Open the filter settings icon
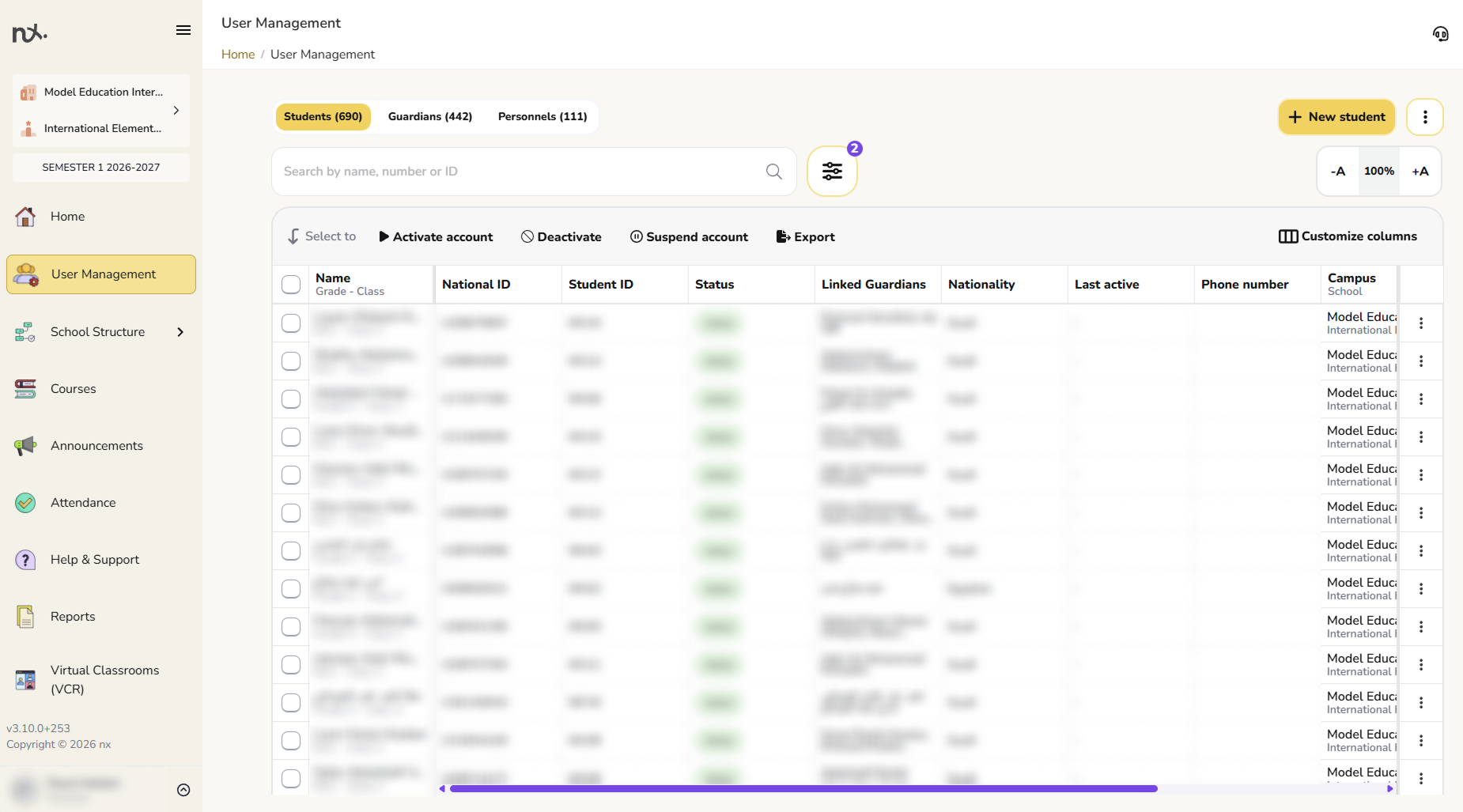 [832, 172]
